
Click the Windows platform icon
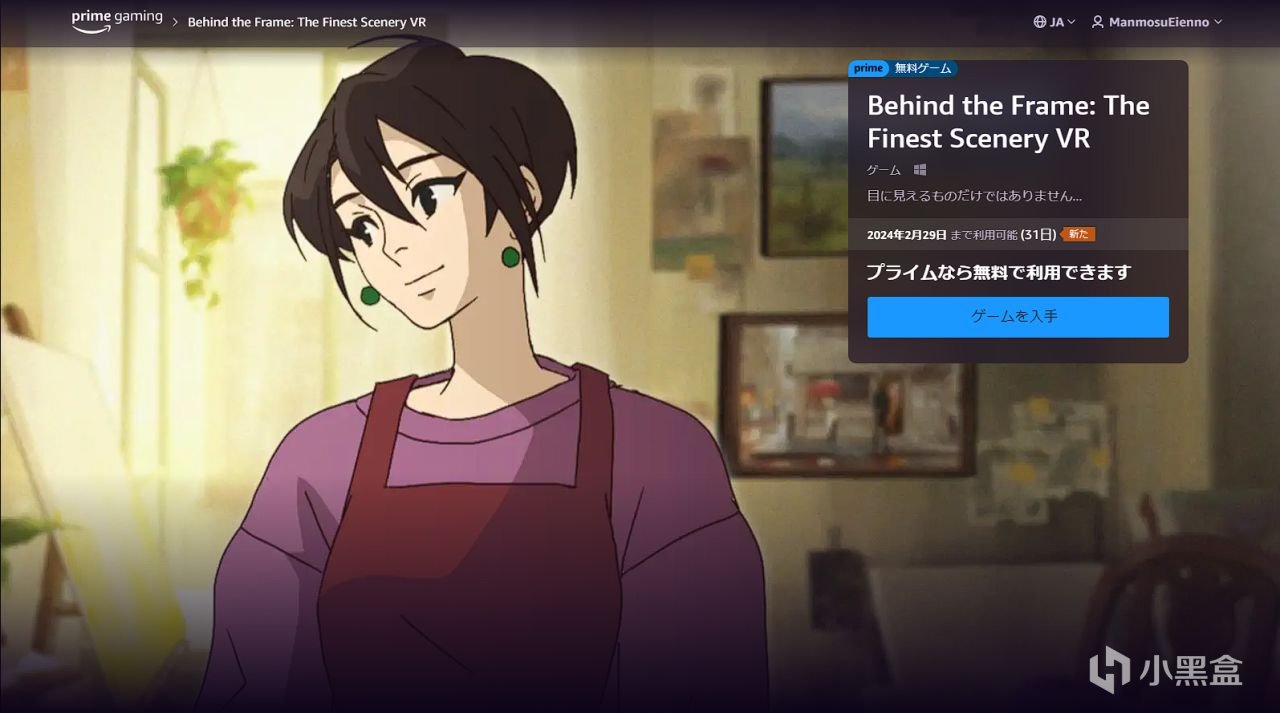(x=920, y=170)
